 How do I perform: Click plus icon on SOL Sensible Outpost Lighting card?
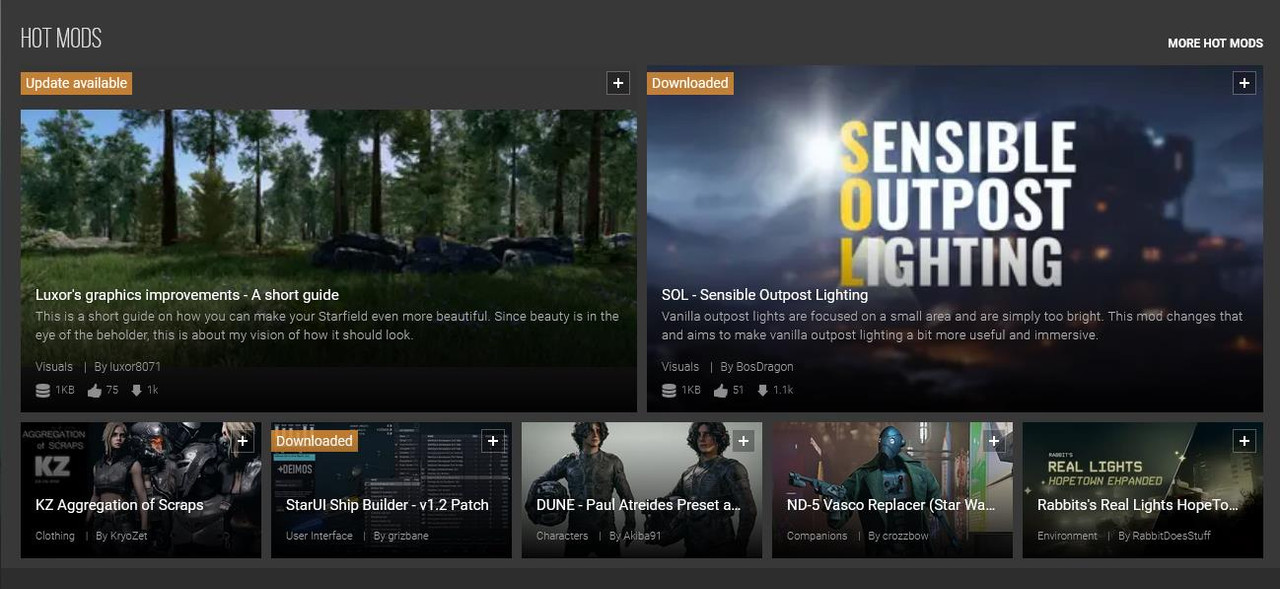(x=1244, y=83)
